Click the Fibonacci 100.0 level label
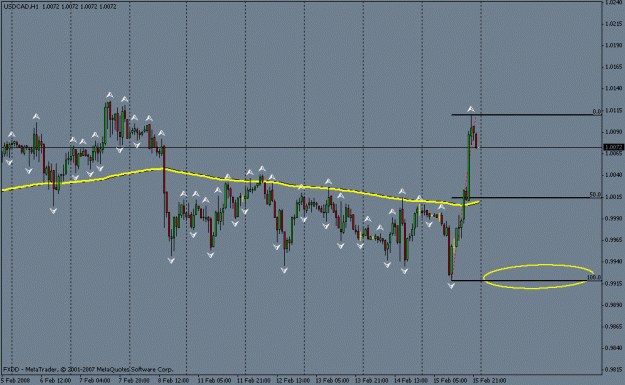The height and width of the screenshot is (385, 625). [594, 277]
